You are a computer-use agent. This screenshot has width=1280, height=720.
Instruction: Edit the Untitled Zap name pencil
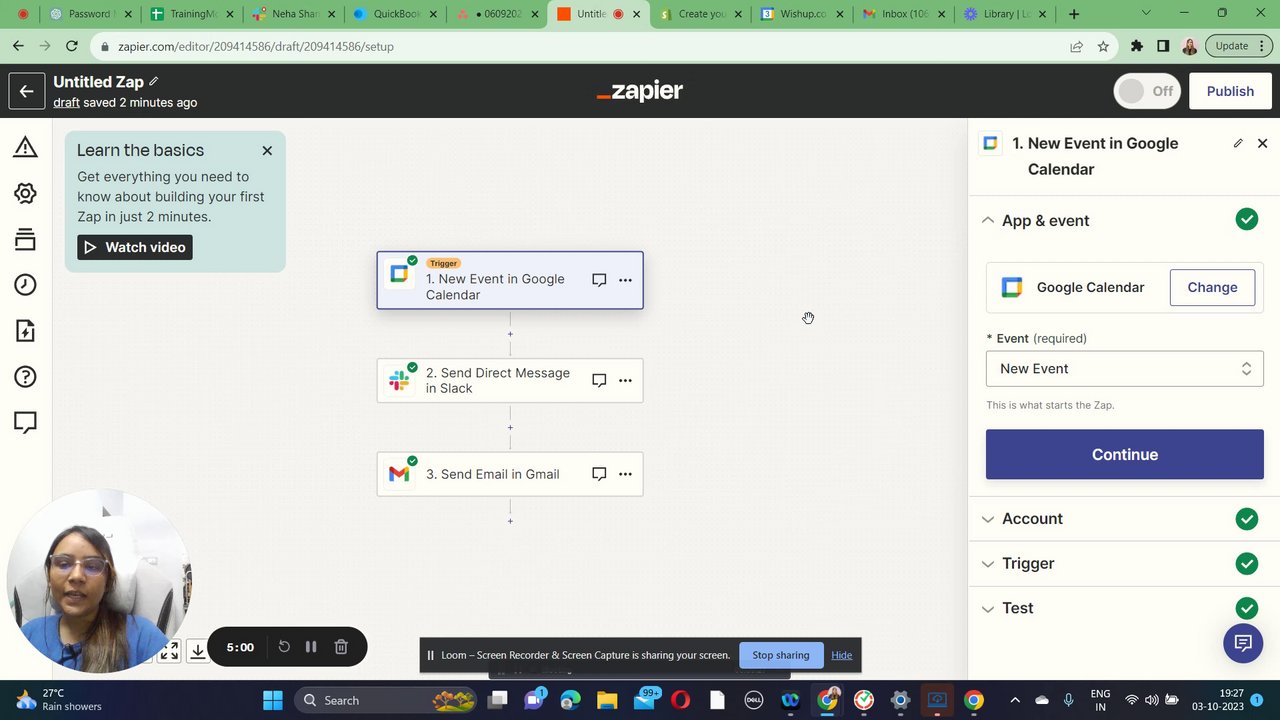pyautogui.click(x=154, y=82)
